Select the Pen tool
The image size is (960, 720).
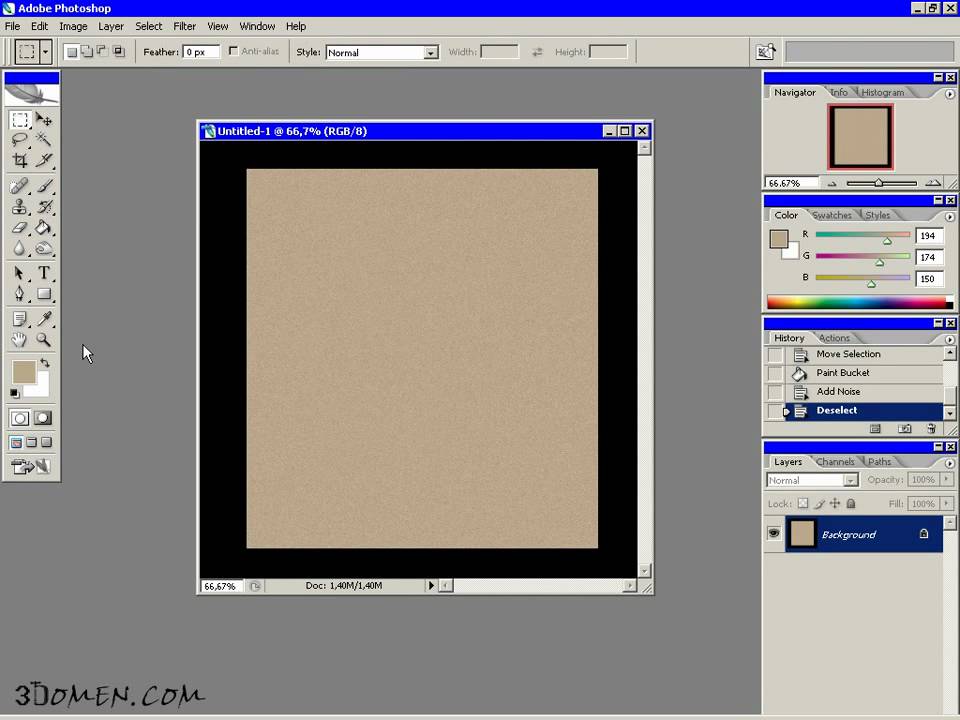20,294
